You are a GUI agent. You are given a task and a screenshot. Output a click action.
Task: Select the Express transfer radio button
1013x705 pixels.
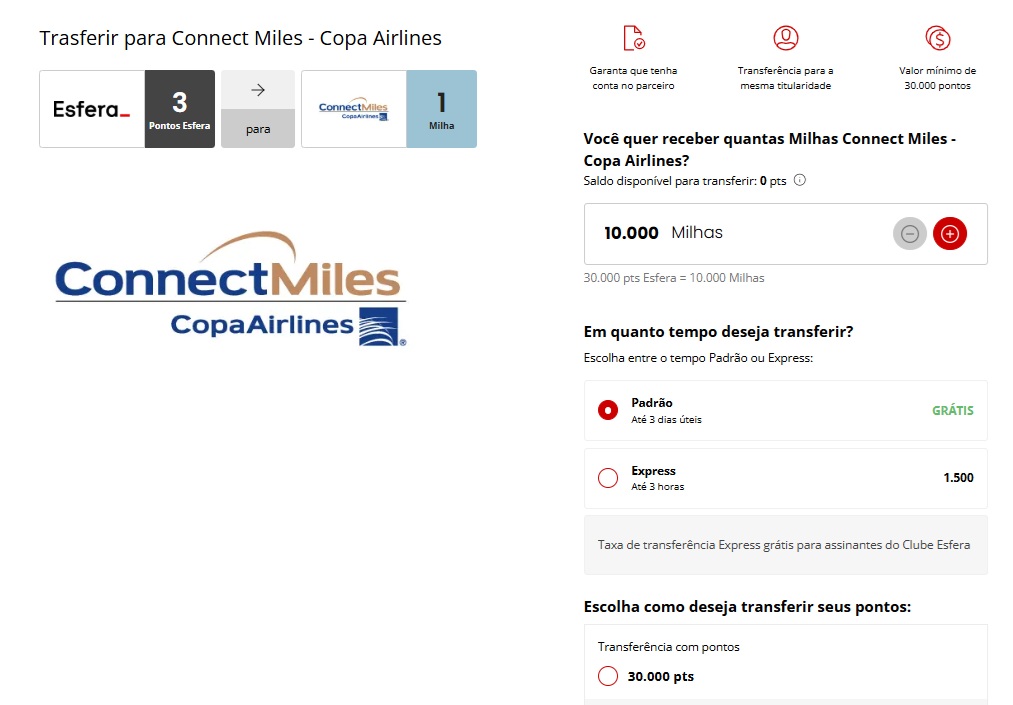[608, 478]
